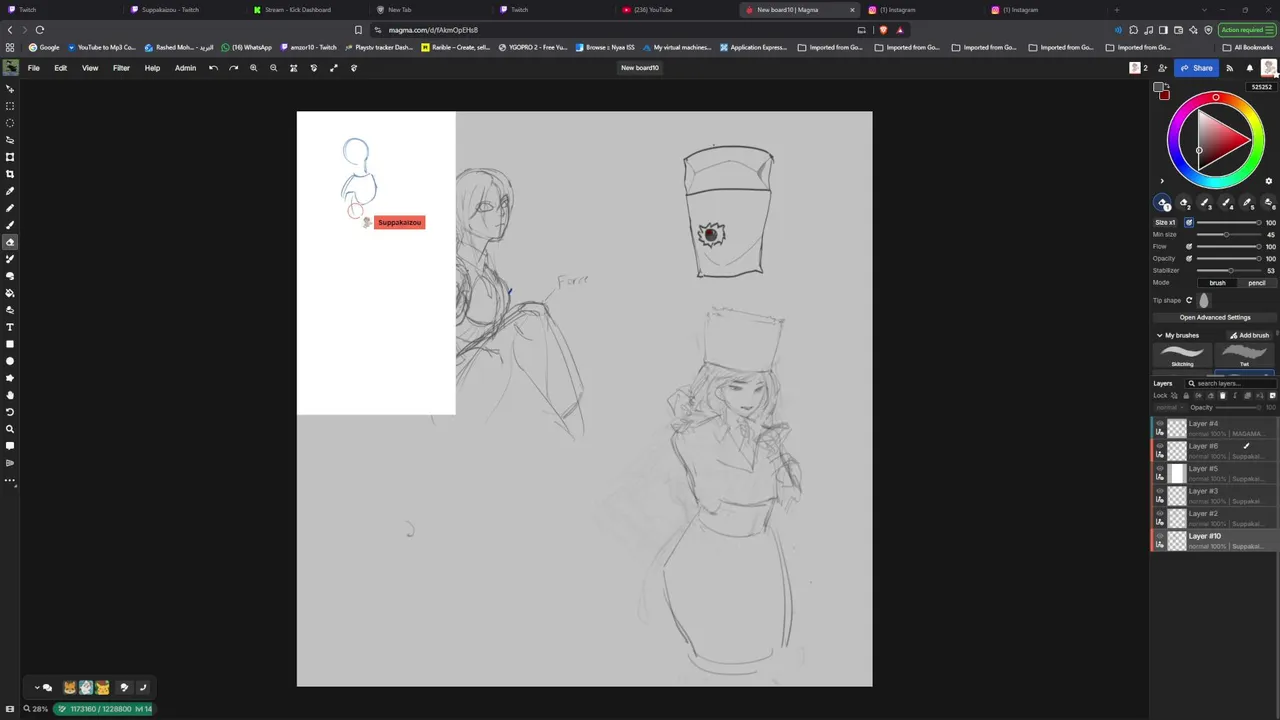The width and height of the screenshot is (1280, 720).
Task: Click the fullscreen expand icon
Action: tap(333, 68)
